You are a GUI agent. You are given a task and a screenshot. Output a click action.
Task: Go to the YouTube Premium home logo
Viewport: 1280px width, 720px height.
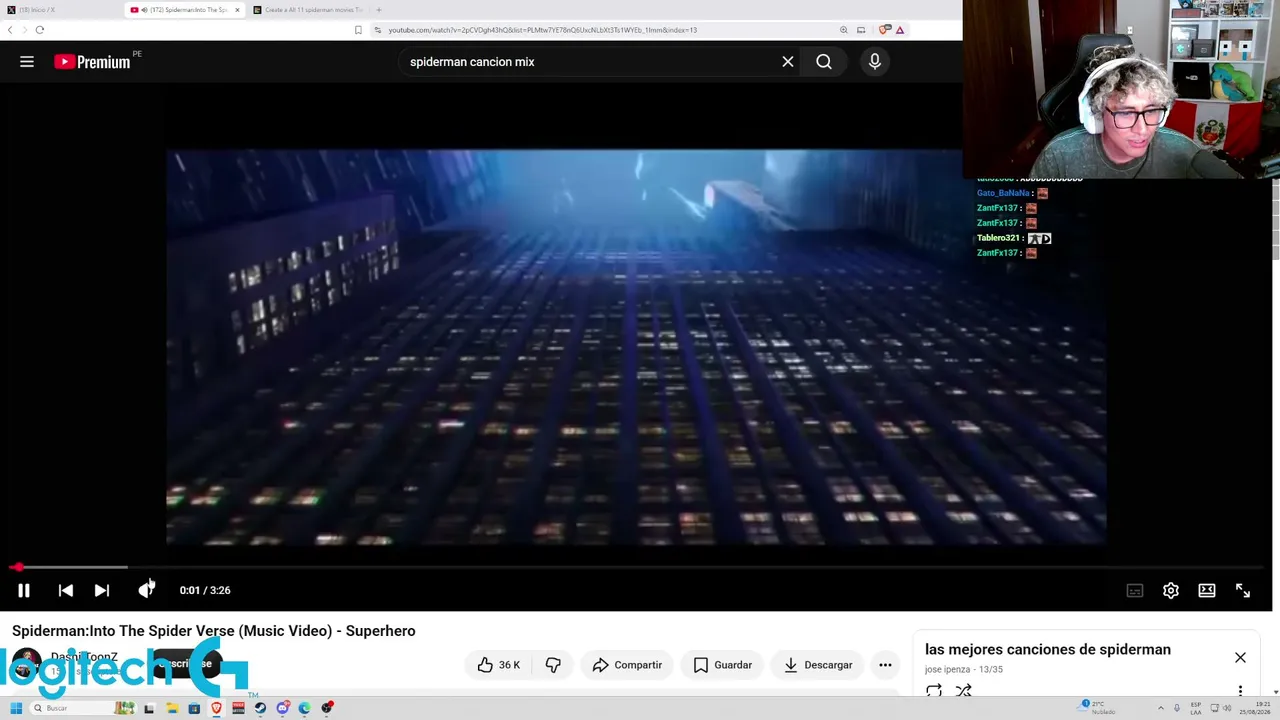click(x=93, y=62)
